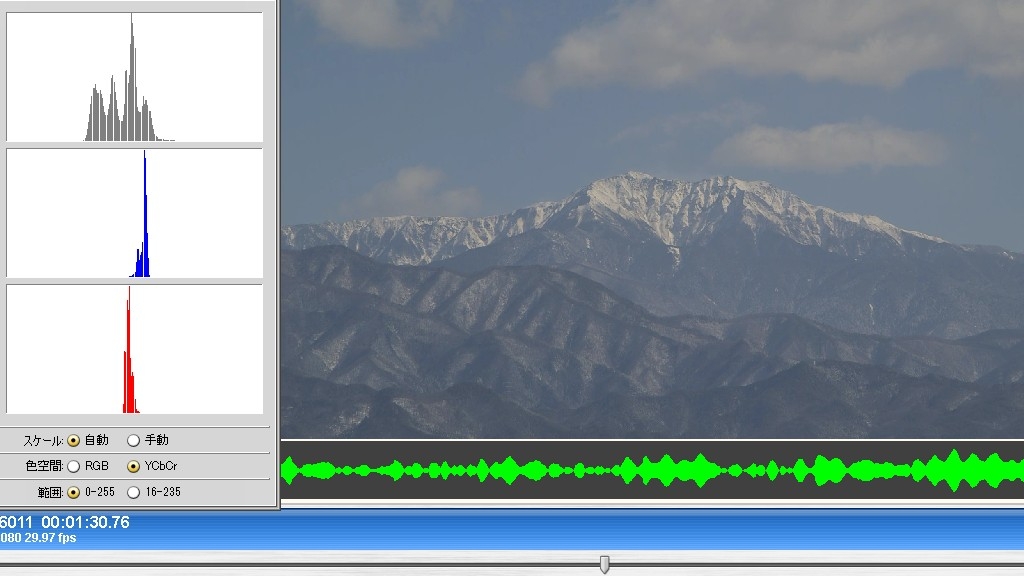Click the 範囲 label
The width and height of the screenshot is (1024, 576).
[x=49, y=492]
